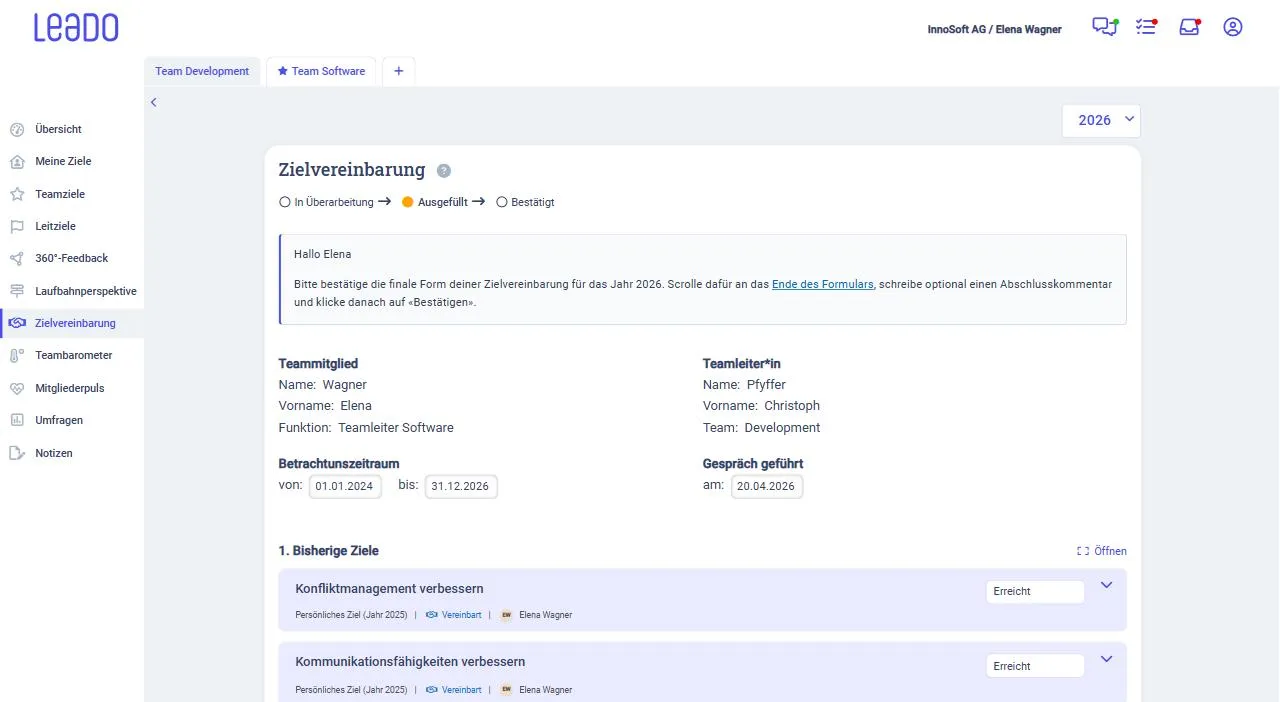Open status dropdown for Kommunikationsfähigkeiten verbessern
The image size is (1280, 702).
point(1035,666)
